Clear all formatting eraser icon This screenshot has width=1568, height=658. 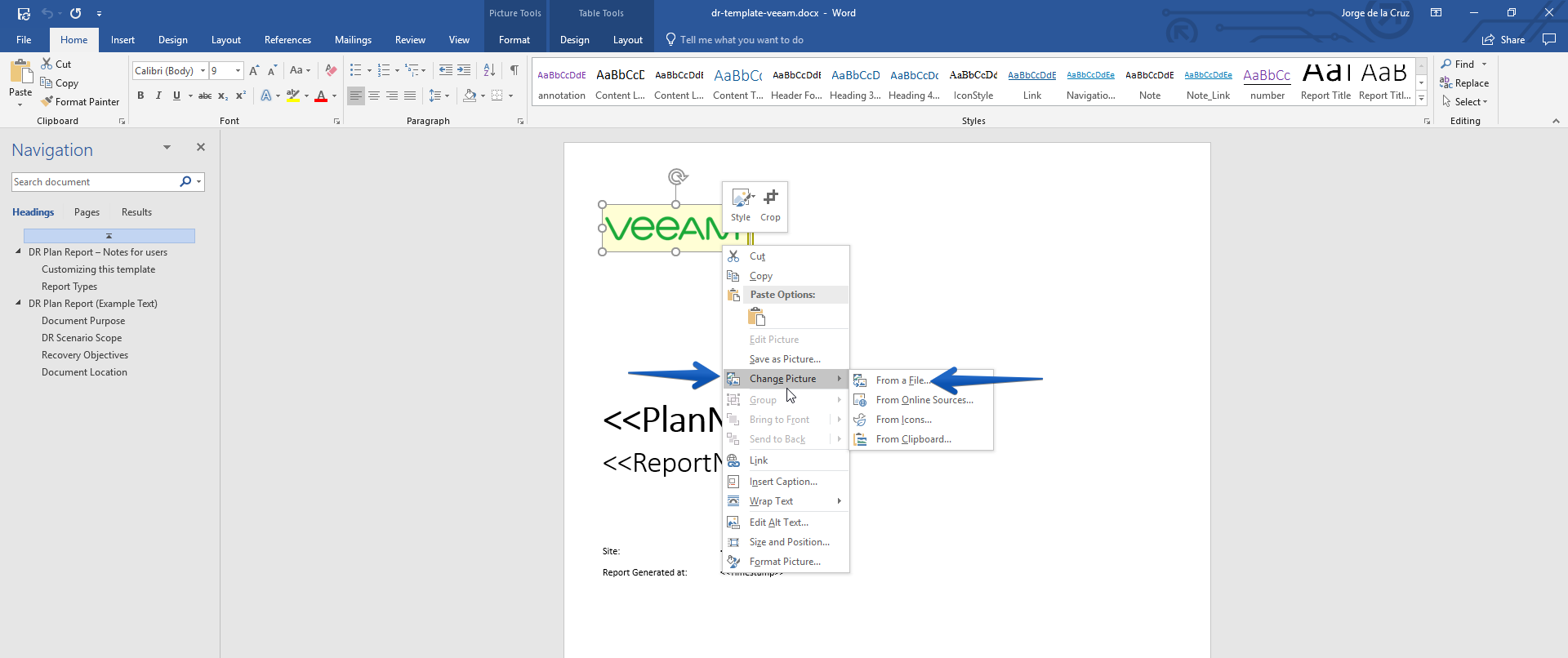[331, 71]
